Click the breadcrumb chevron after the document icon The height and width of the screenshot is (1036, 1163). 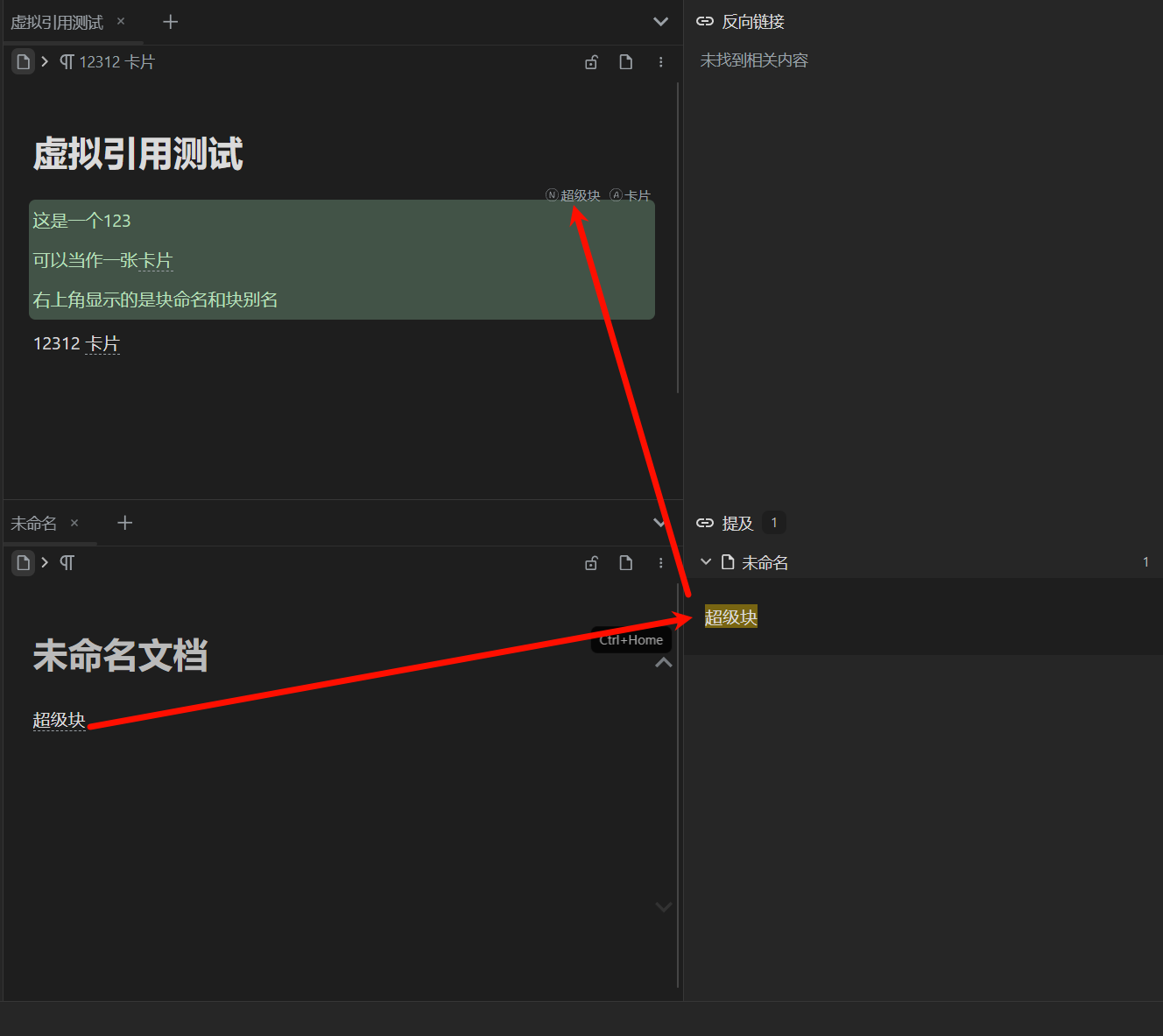pos(43,61)
